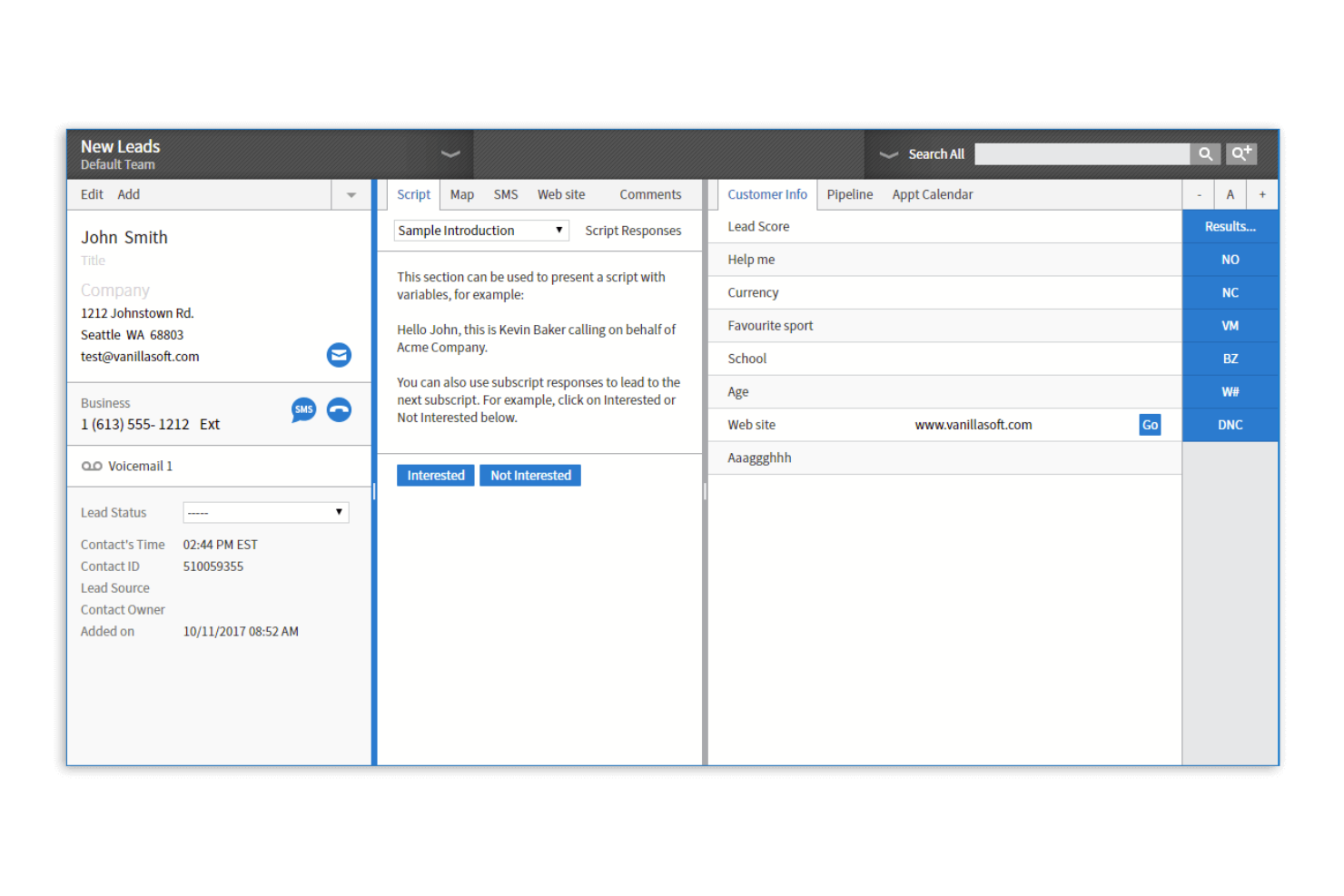Screen dimensions: 1344x896
Task: Select the NC result code
Action: pos(1230,293)
